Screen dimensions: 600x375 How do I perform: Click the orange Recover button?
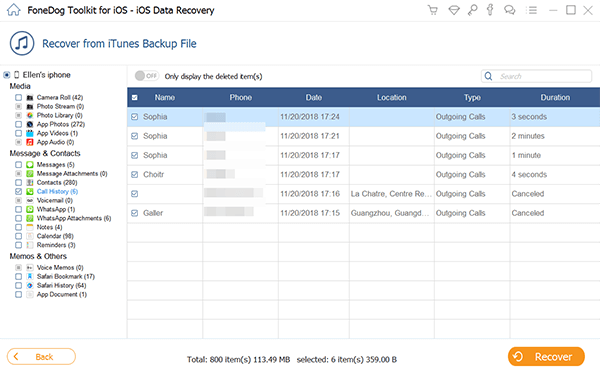[x=546, y=357]
